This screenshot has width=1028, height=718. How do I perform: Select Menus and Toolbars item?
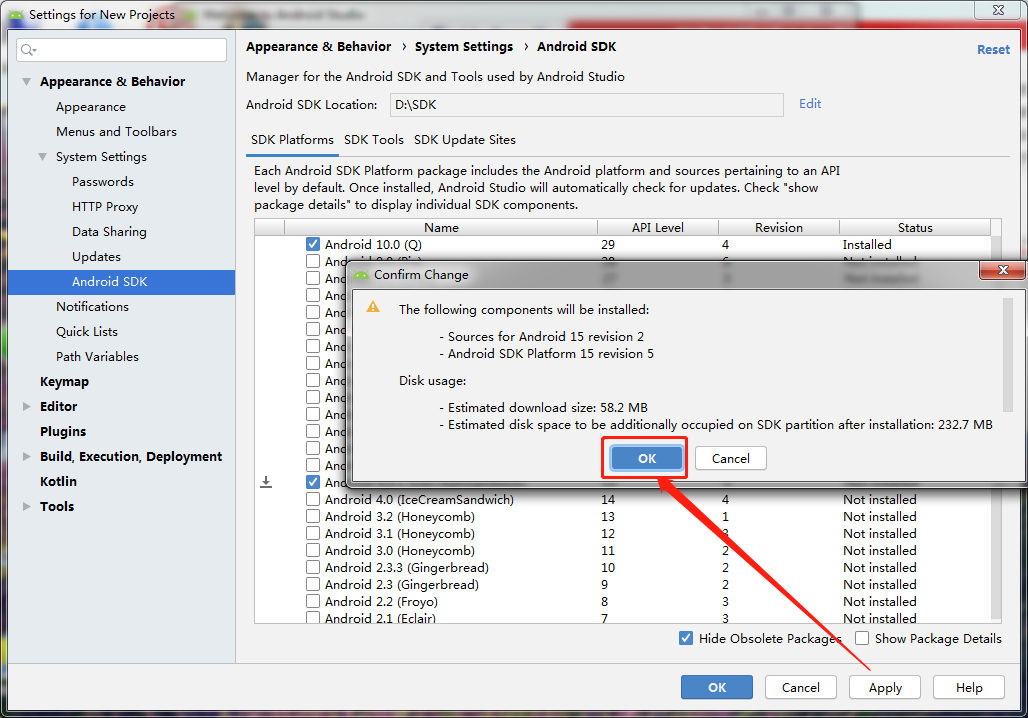[x=116, y=132]
